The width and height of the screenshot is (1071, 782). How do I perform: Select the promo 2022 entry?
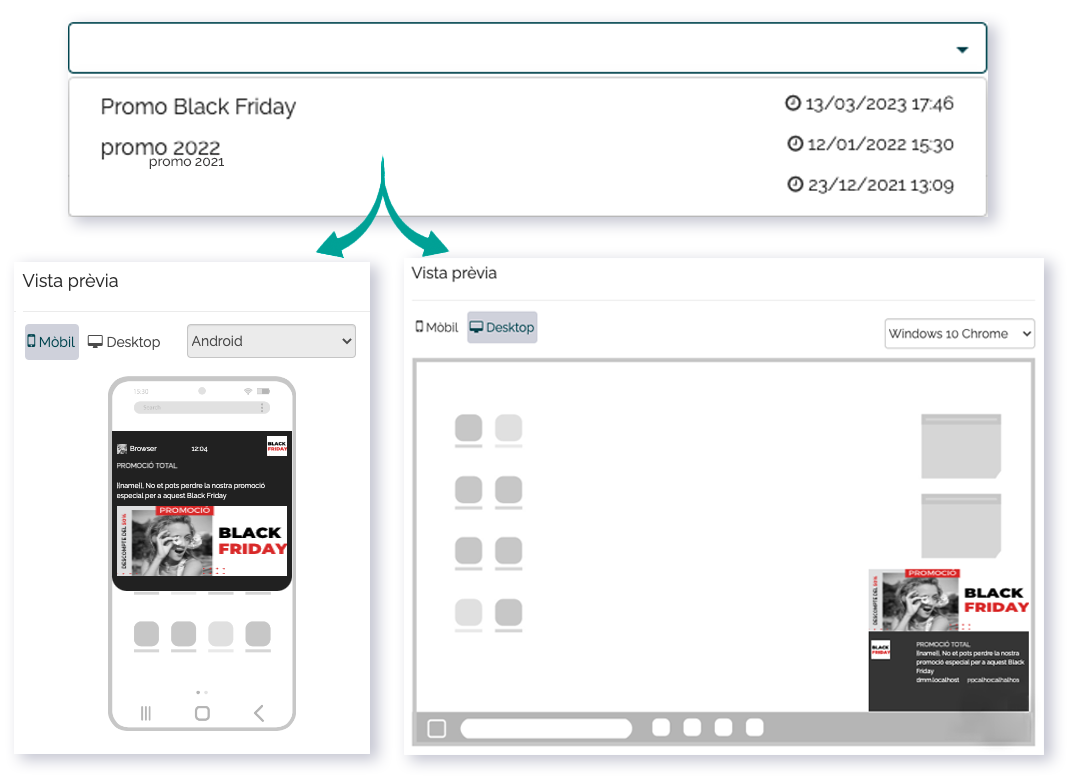click(161, 147)
